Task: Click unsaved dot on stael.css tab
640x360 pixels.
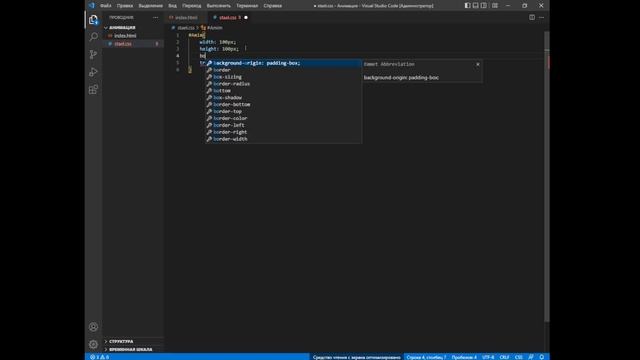Action: 246,18
